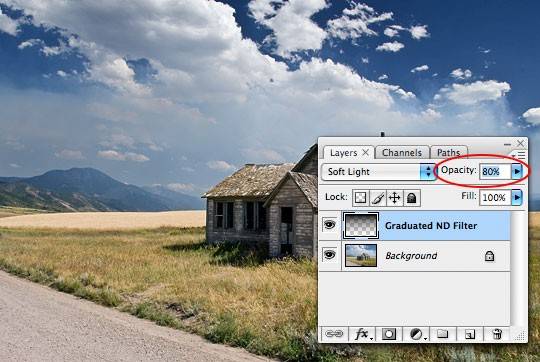The width and height of the screenshot is (540, 362).
Task: Create a new layer
Action: coord(470,334)
